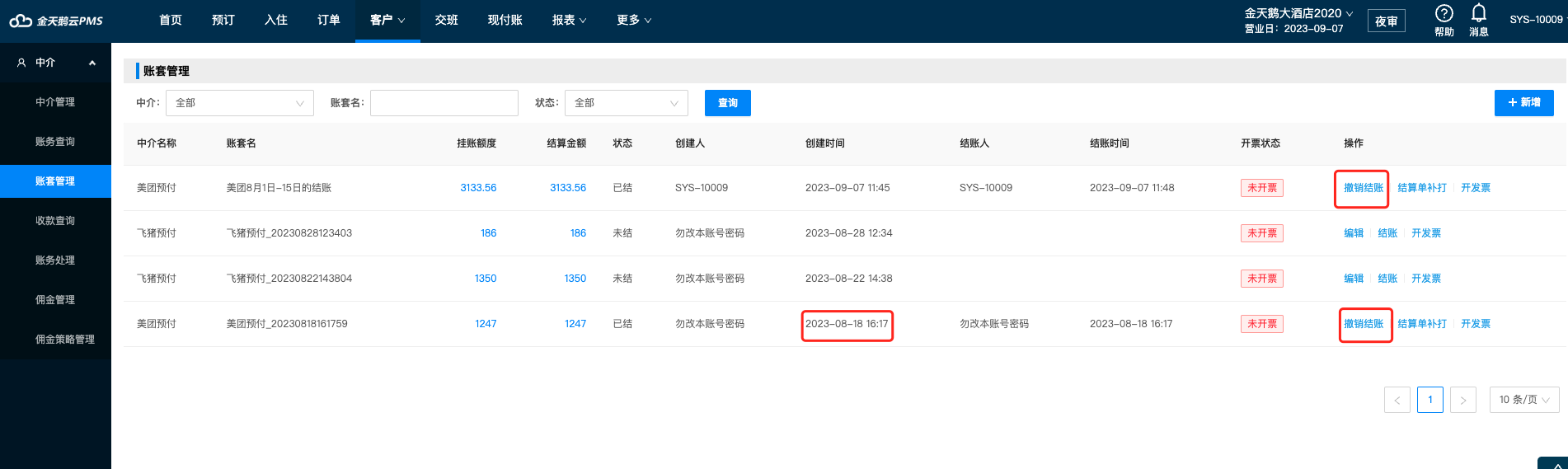Click 结账时间 cell 2023-09-07 11:48

pyautogui.click(x=1132, y=188)
